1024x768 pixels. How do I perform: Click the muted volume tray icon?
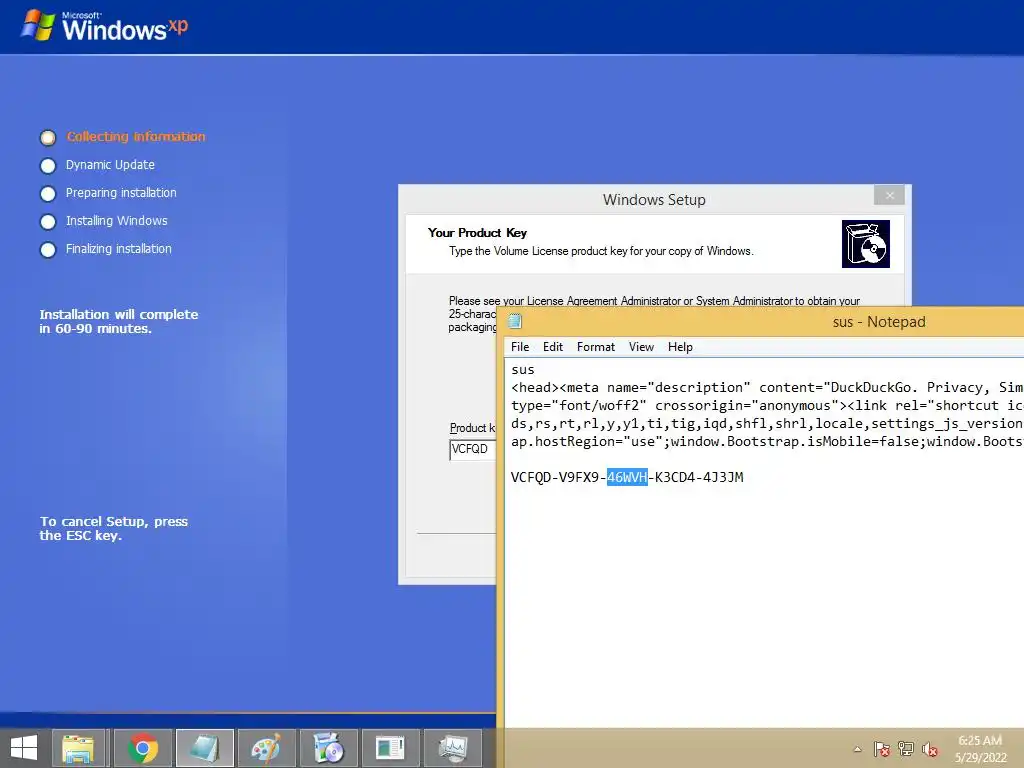click(x=930, y=749)
